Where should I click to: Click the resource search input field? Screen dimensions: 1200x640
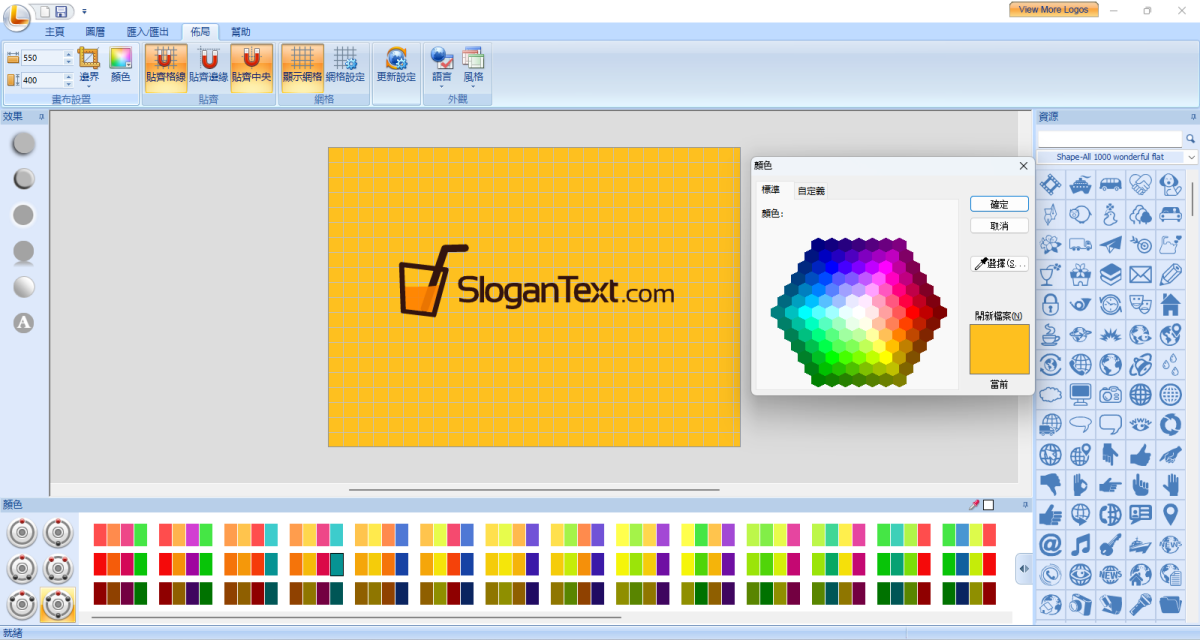[x=1109, y=138]
